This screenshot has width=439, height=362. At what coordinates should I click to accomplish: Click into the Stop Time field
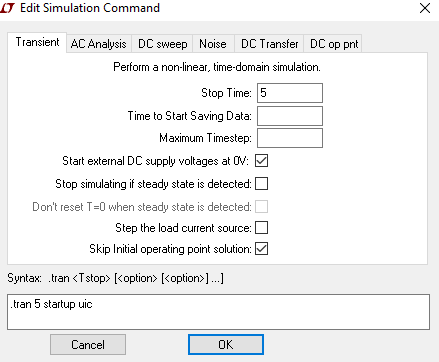(x=290, y=93)
